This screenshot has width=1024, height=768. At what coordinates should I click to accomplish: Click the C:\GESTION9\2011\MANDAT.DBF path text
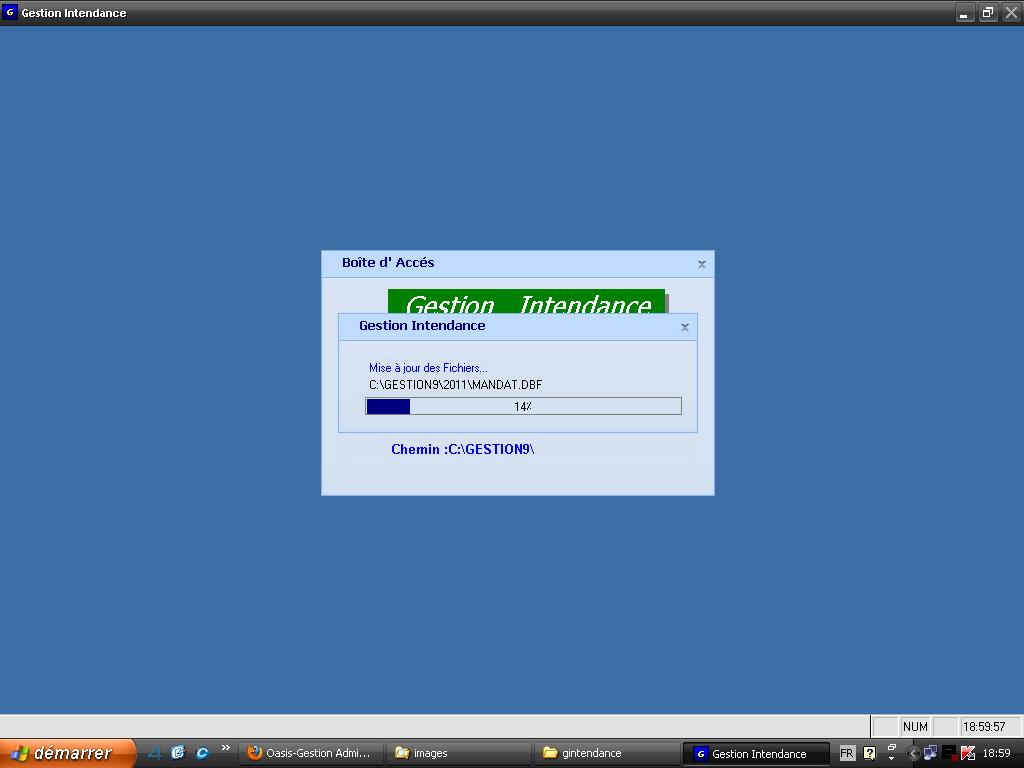(456, 385)
